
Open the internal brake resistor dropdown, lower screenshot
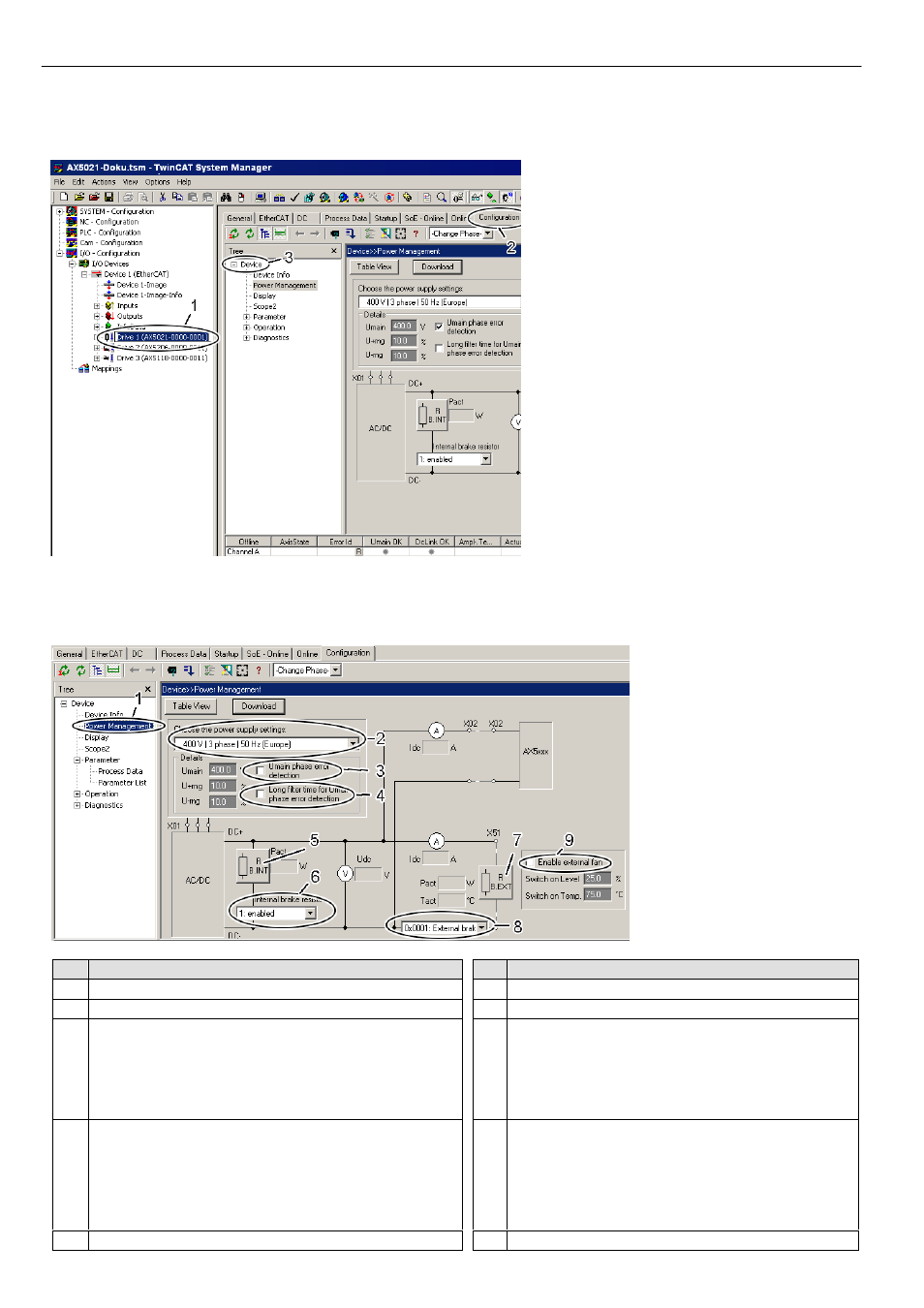(310, 914)
